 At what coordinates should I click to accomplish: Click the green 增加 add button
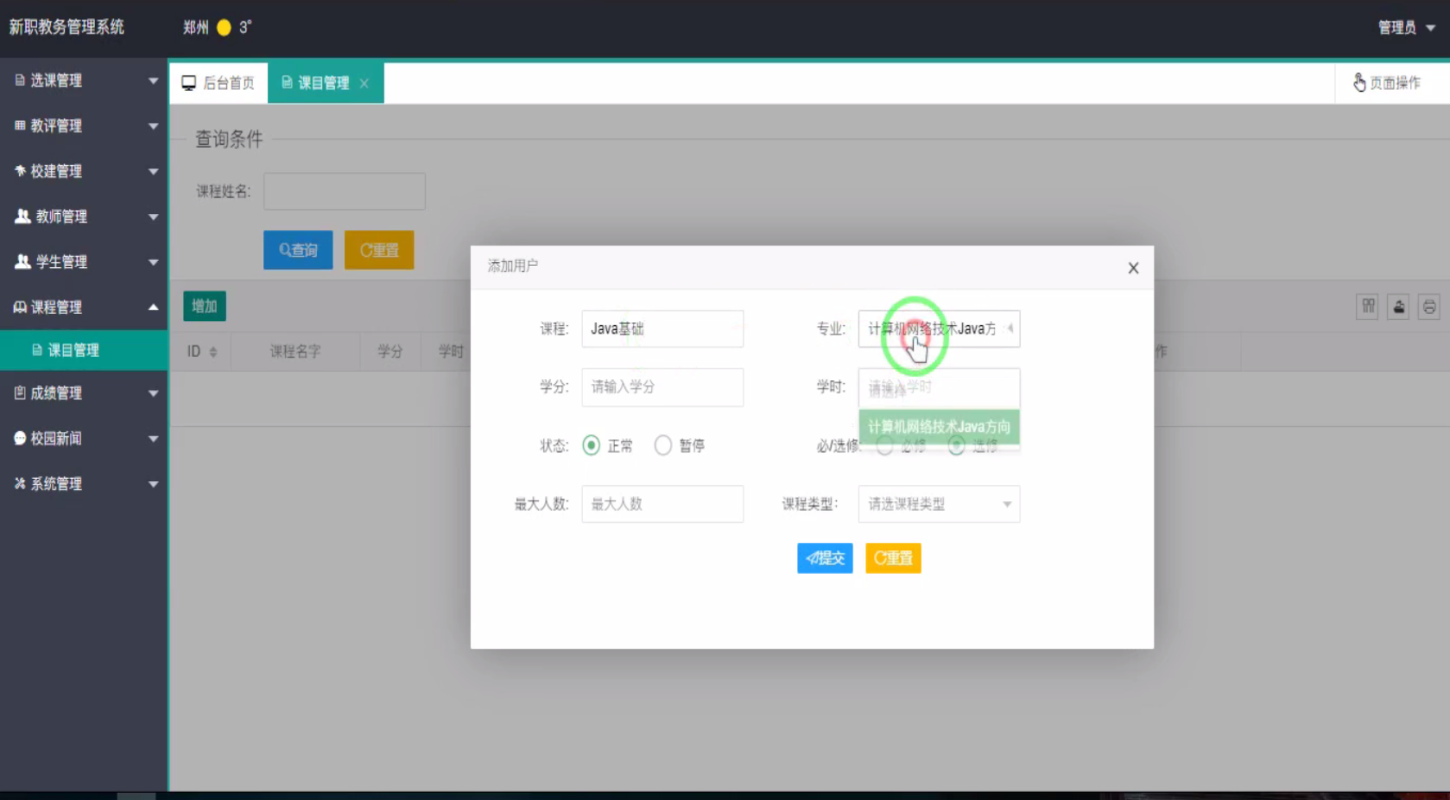(204, 306)
